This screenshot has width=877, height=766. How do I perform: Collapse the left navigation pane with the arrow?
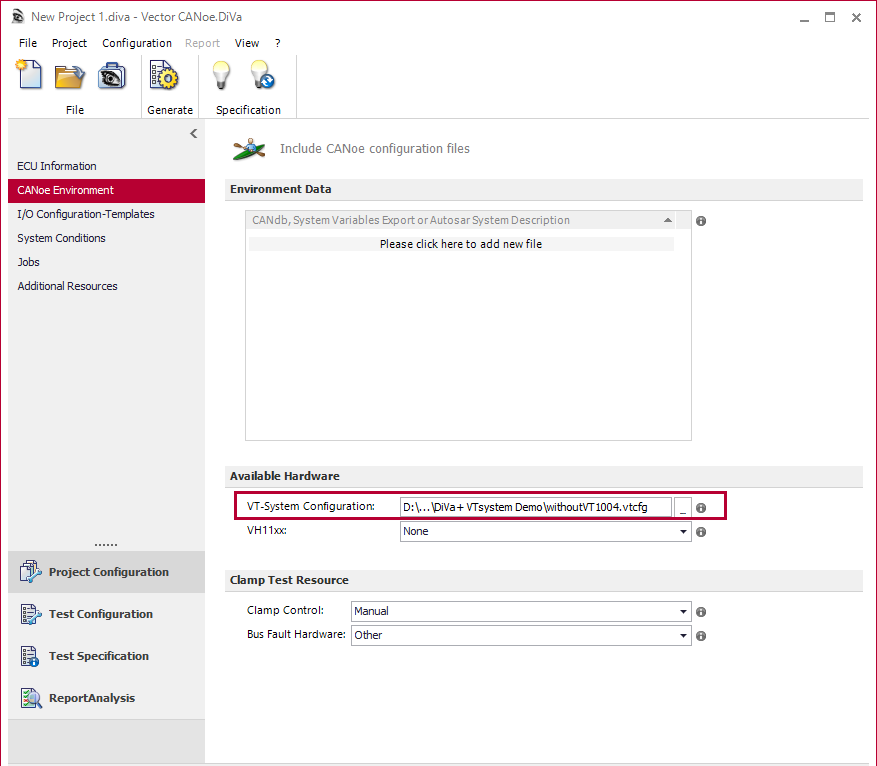[194, 134]
